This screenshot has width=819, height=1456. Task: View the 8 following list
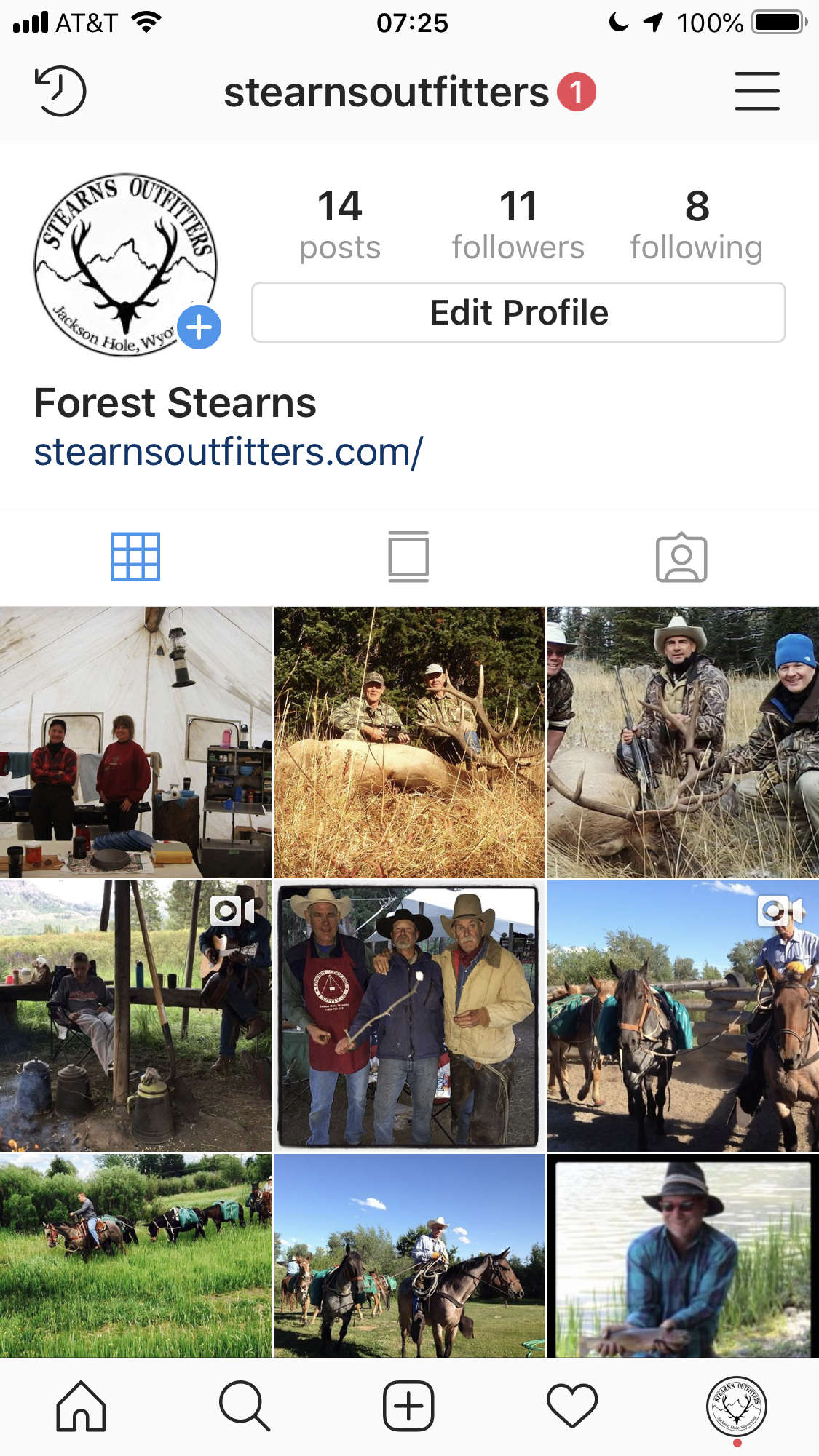[696, 225]
